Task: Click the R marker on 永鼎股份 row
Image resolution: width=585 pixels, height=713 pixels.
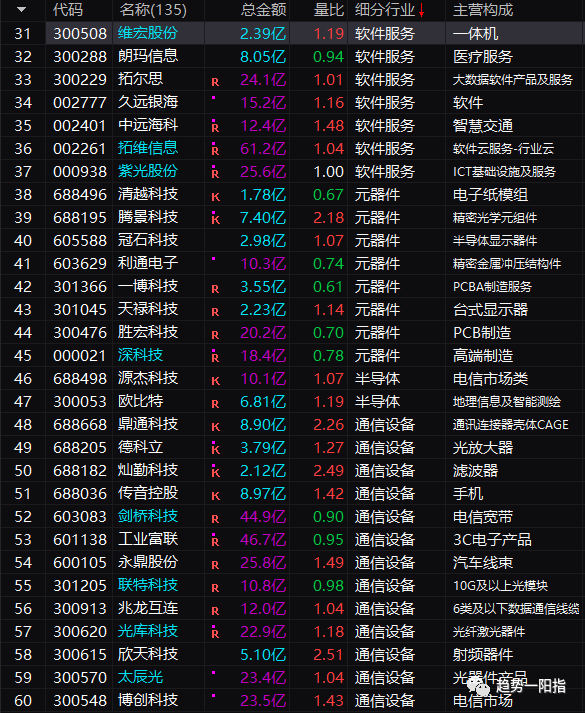Action: 215,565
